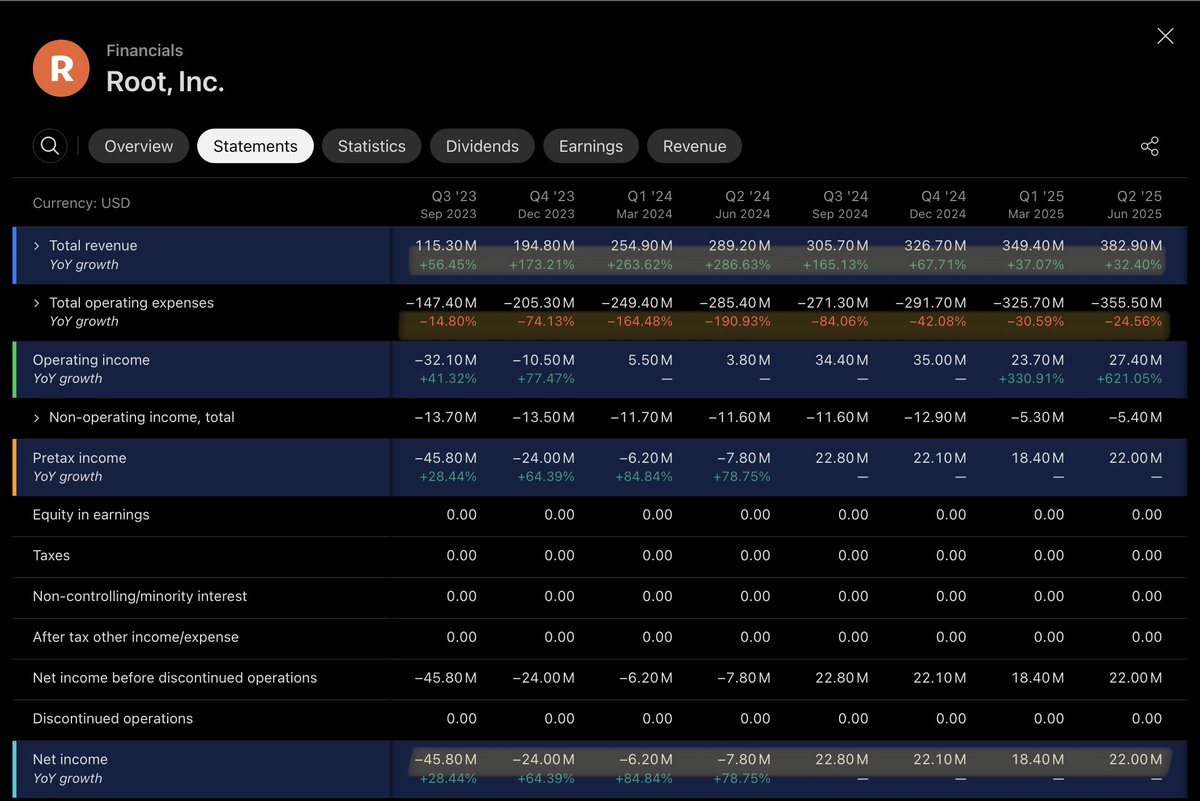Click the Q3 '23 column header
Viewport: 1200px width, 801px height.
(x=448, y=205)
